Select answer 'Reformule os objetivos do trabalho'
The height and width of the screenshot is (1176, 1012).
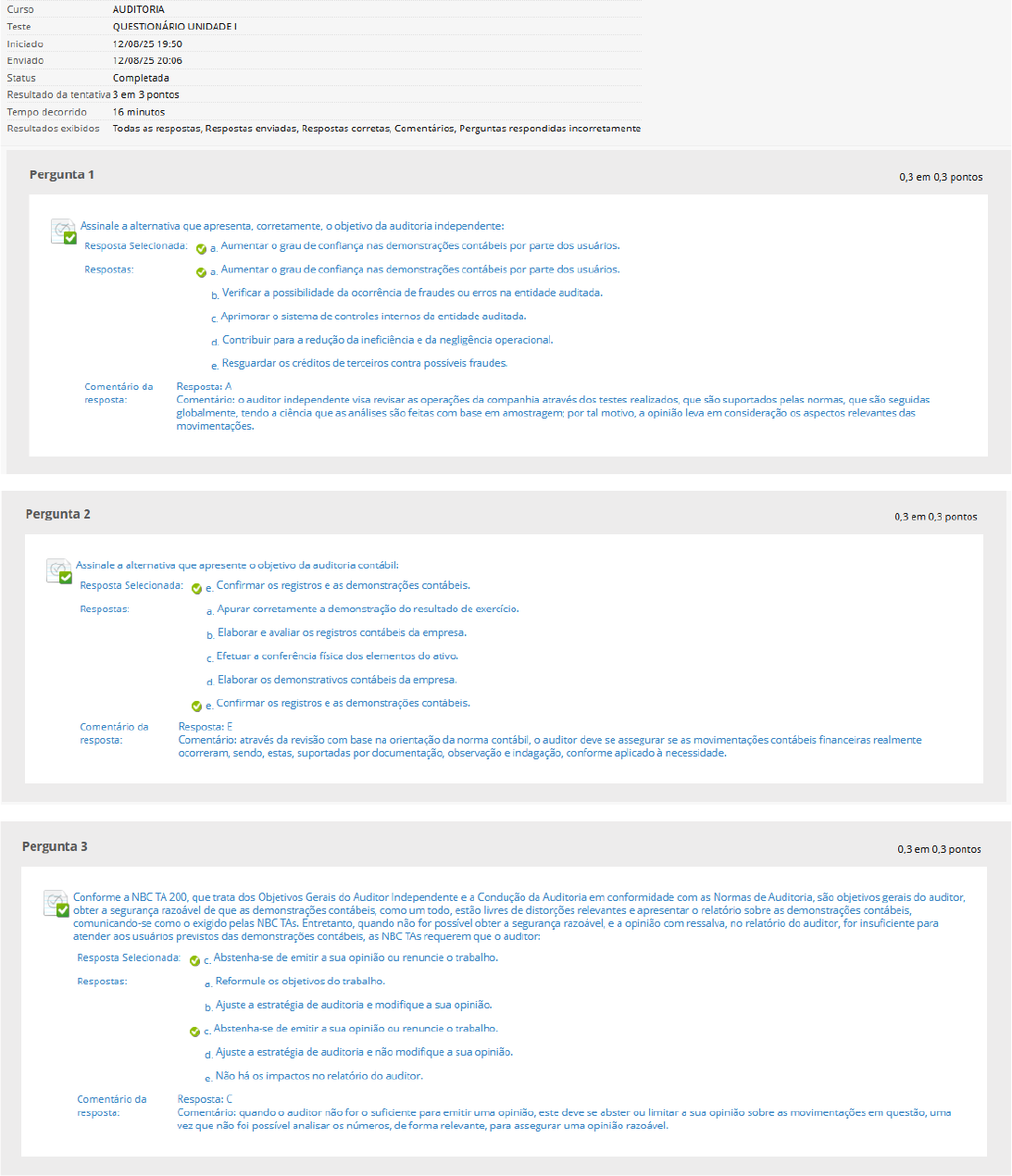300,981
